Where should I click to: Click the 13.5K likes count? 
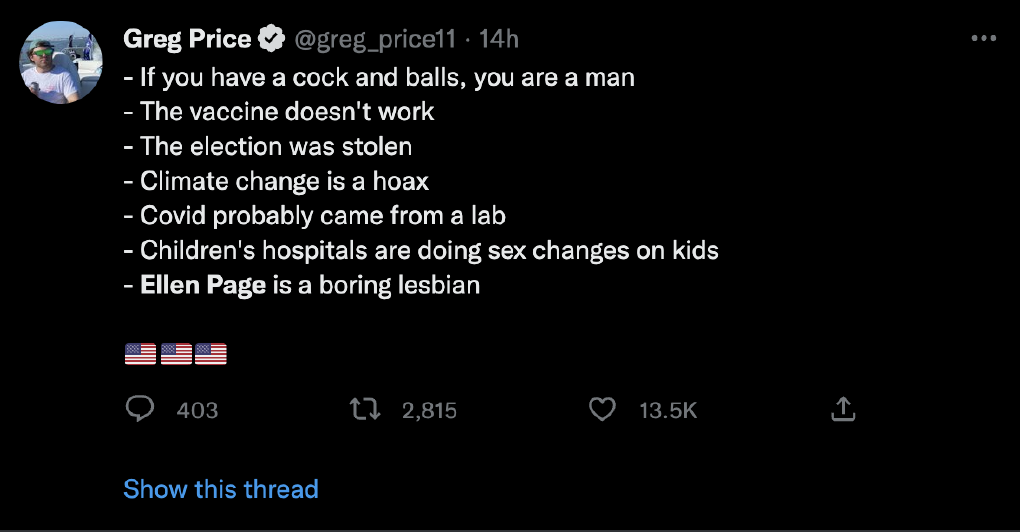click(x=667, y=410)
